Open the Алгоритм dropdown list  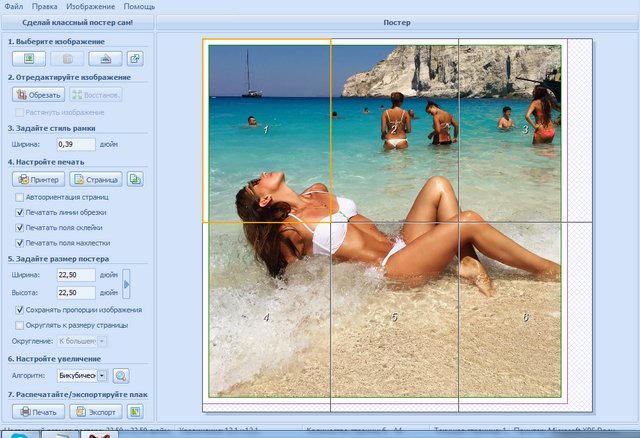point(102,376)
